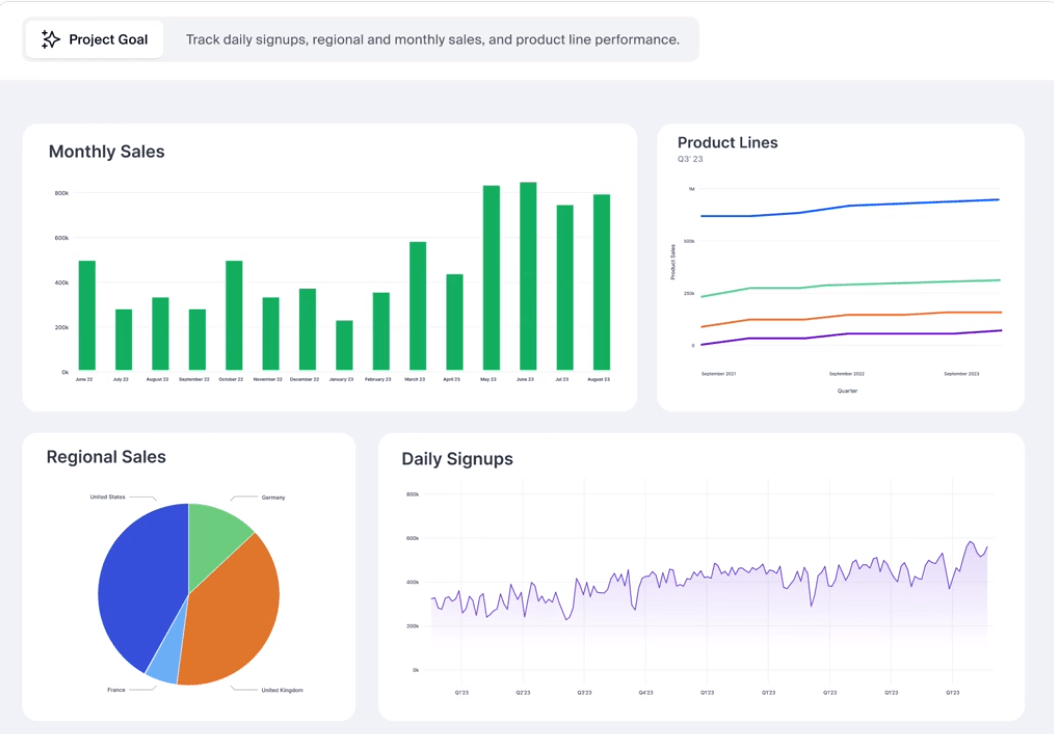
Task: Pick the January 23 bar in Monthly Sales
Action: coord(344,345)
